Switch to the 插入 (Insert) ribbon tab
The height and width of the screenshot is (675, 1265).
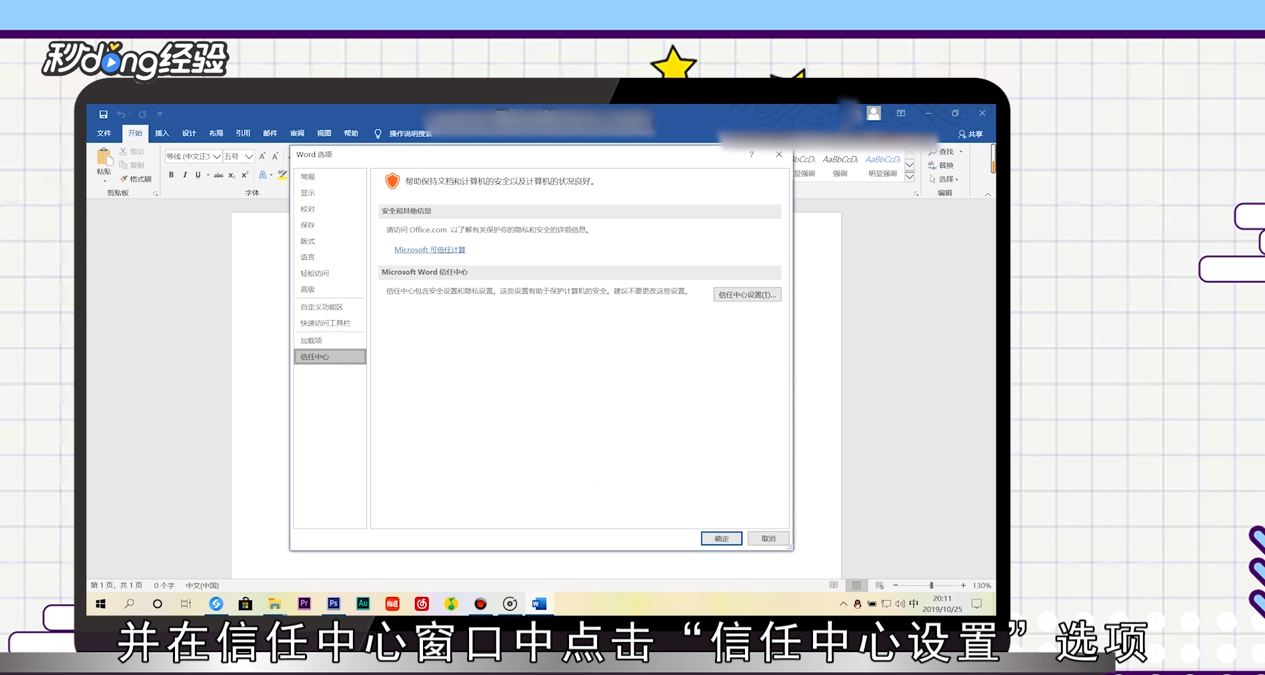[x=162, y=133]
